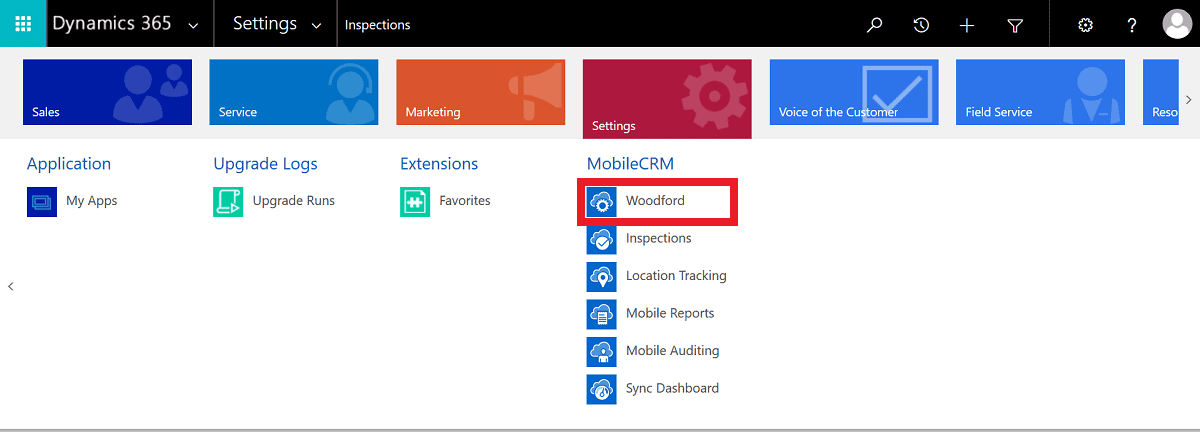
Task: Click the Woodford cloud gear icon
Action: click(602, 201)
